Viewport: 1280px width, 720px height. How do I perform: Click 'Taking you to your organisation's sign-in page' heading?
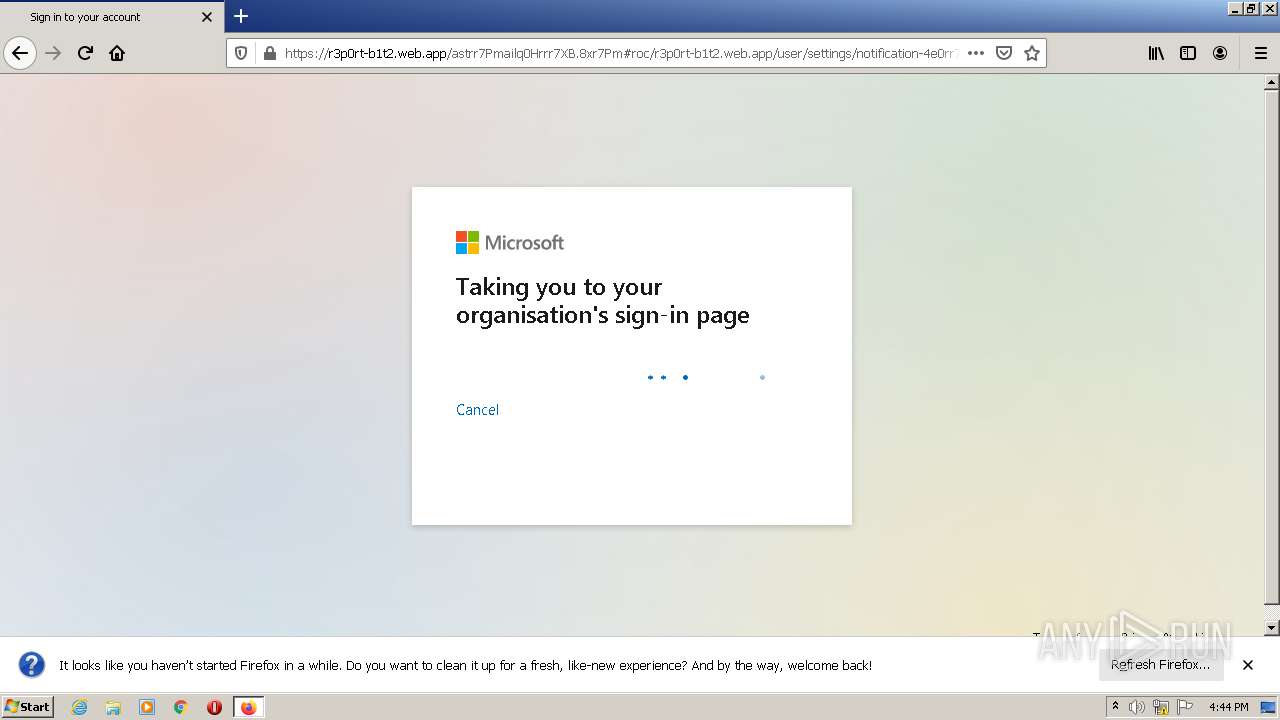pos(602,301)
